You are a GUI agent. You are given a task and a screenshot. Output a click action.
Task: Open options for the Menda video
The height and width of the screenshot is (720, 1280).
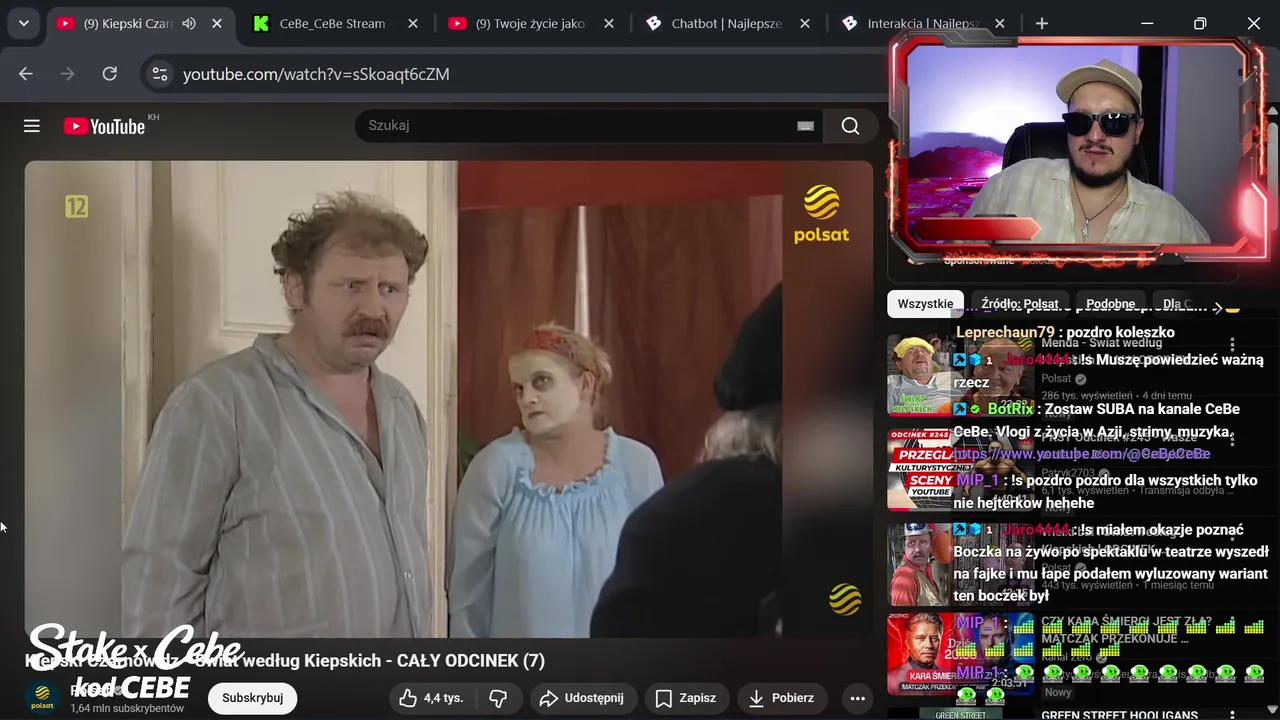click(1232, 345)
